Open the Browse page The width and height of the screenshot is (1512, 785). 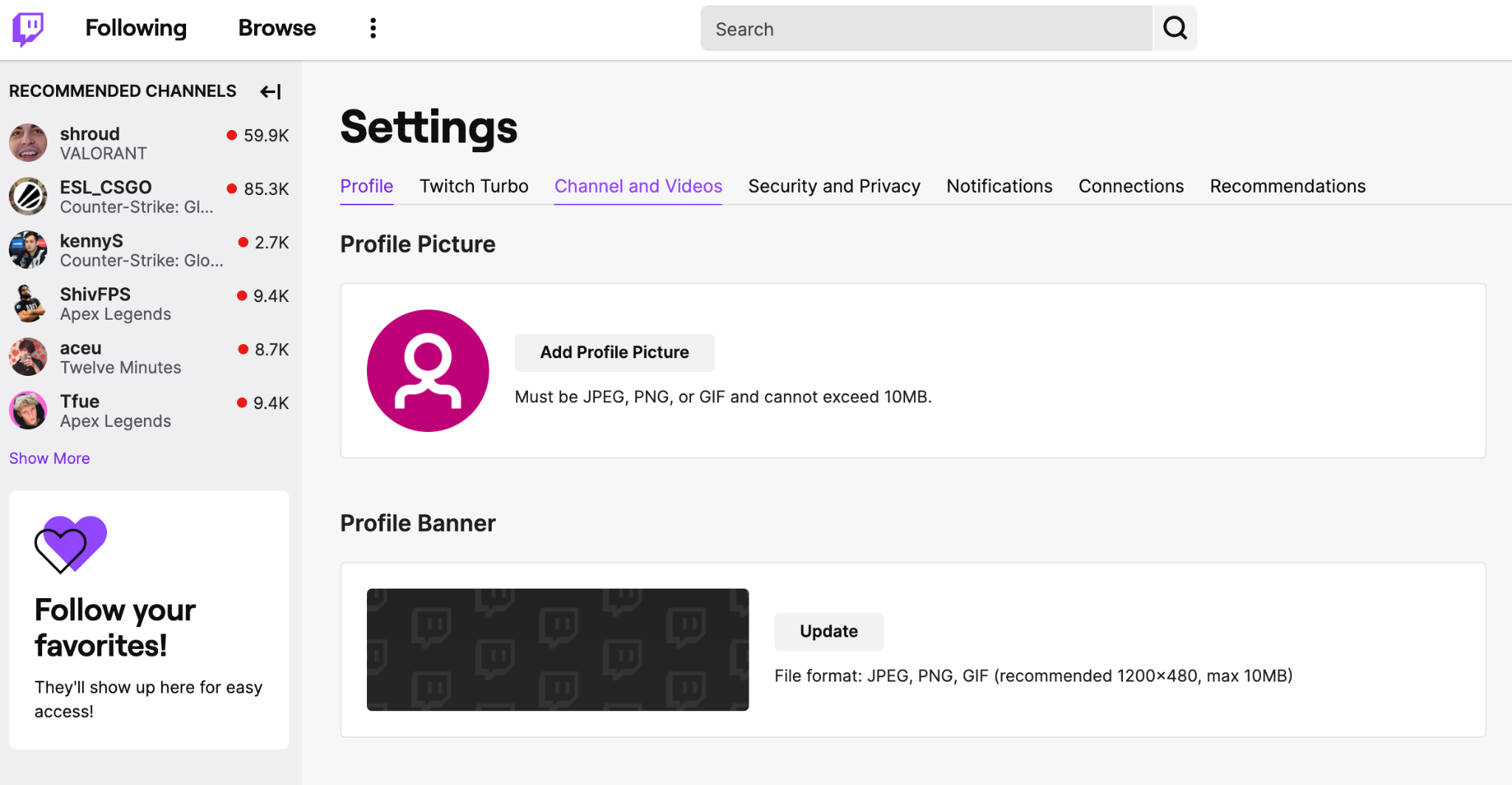(x=277, y=28)
